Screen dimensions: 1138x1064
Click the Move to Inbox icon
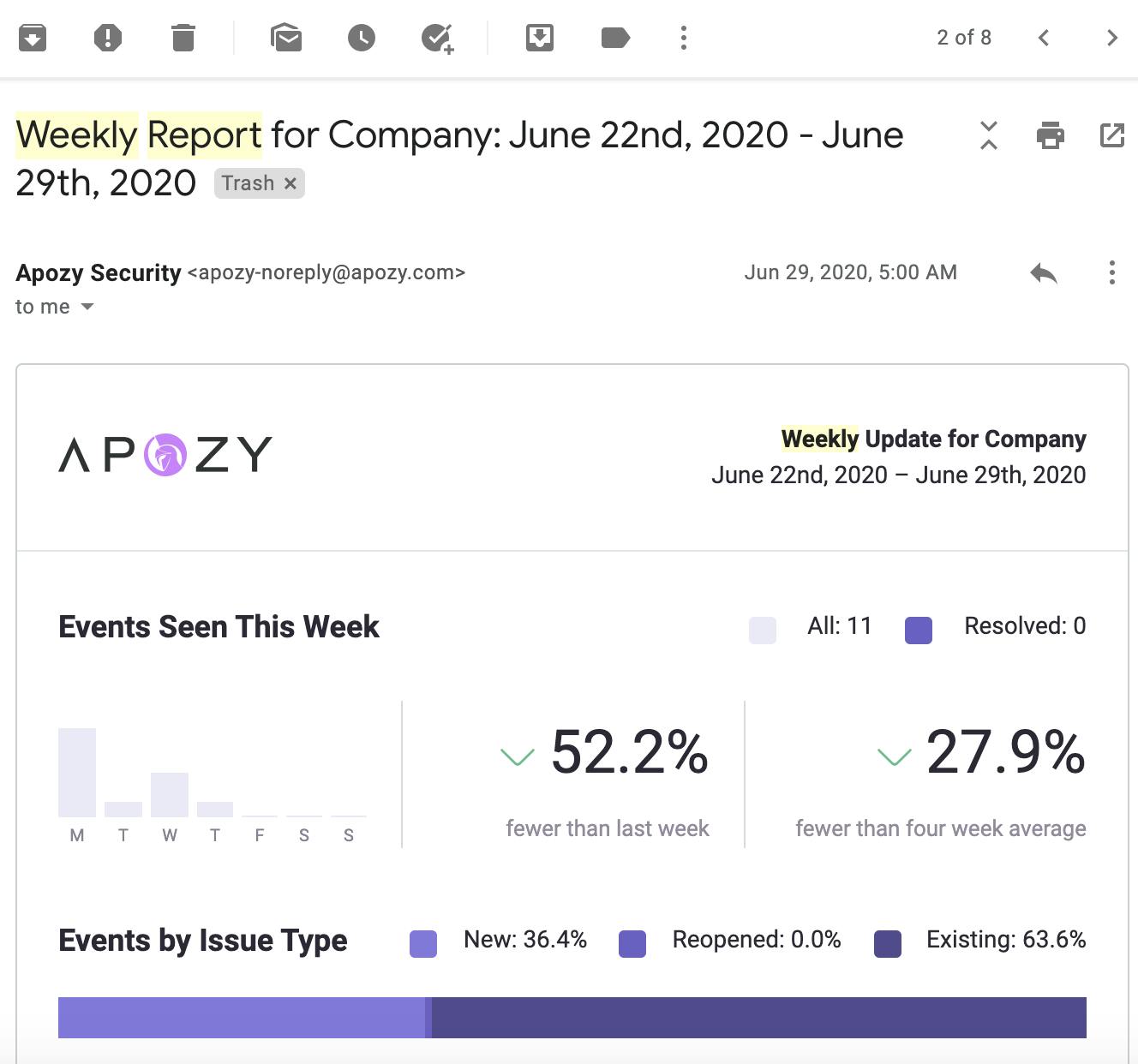tap(540, 38)
